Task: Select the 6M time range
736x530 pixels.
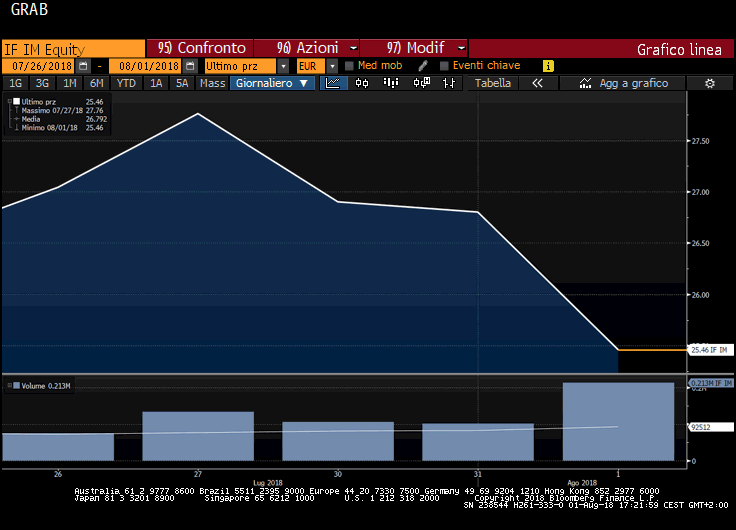Action: pos(97,83)
